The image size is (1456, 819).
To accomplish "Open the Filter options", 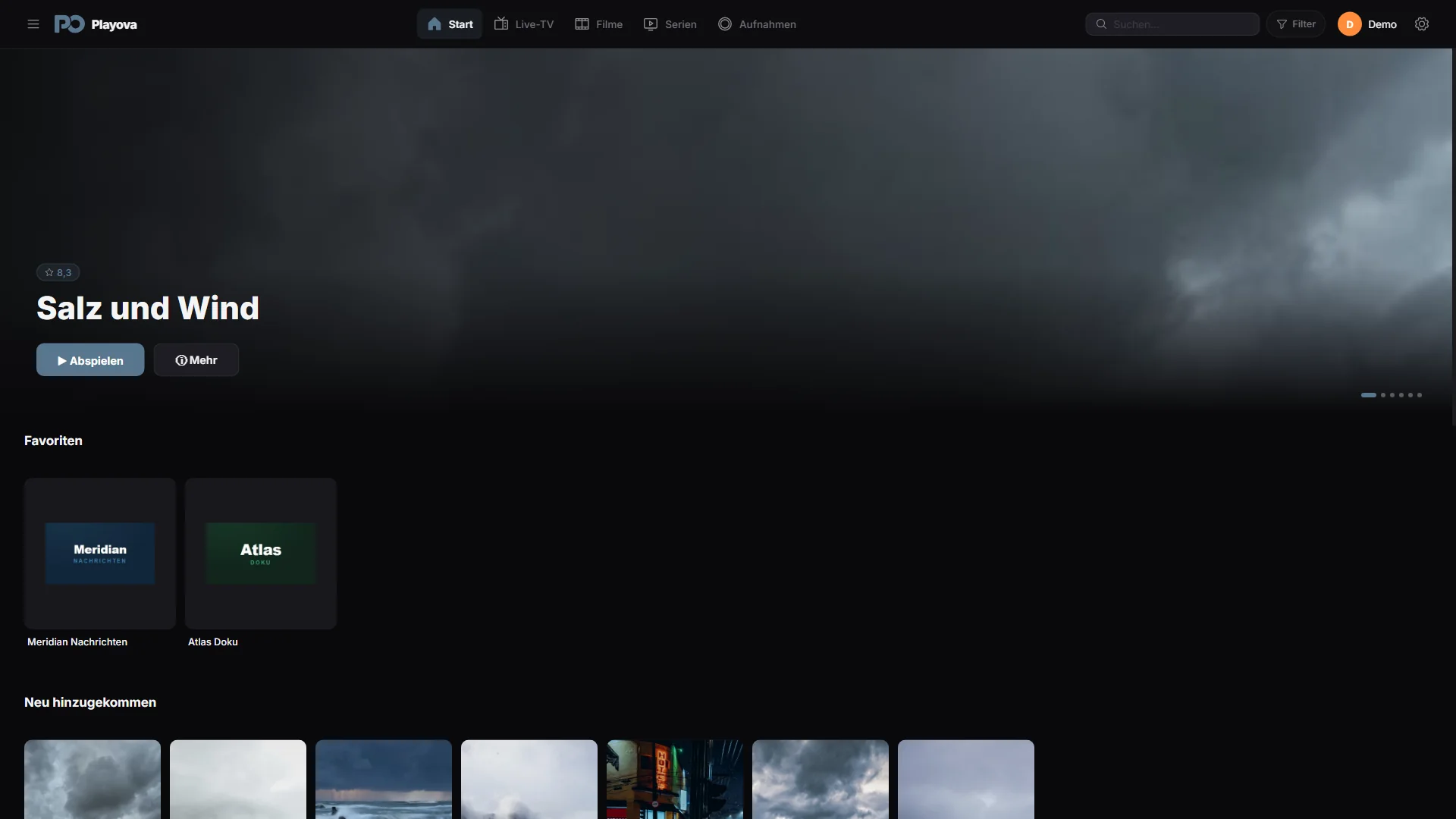I will [1296, 24].
